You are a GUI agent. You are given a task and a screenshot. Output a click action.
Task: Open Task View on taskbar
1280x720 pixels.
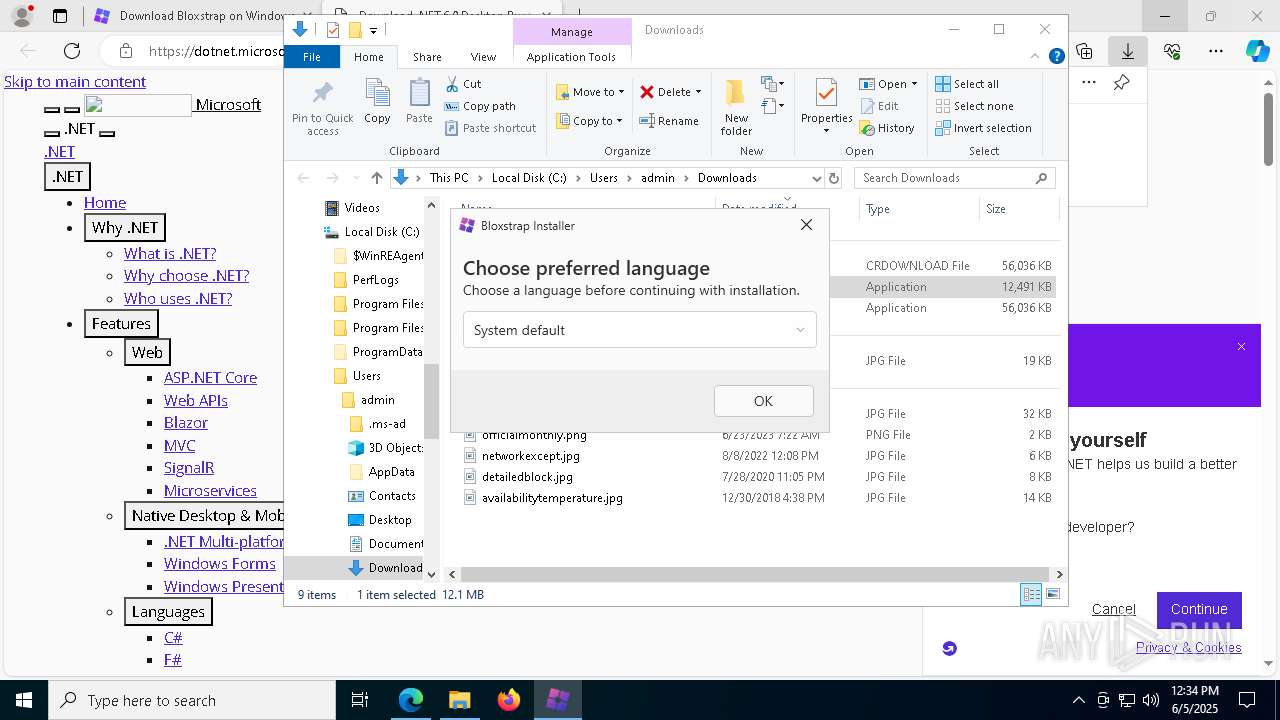(360, 700)
